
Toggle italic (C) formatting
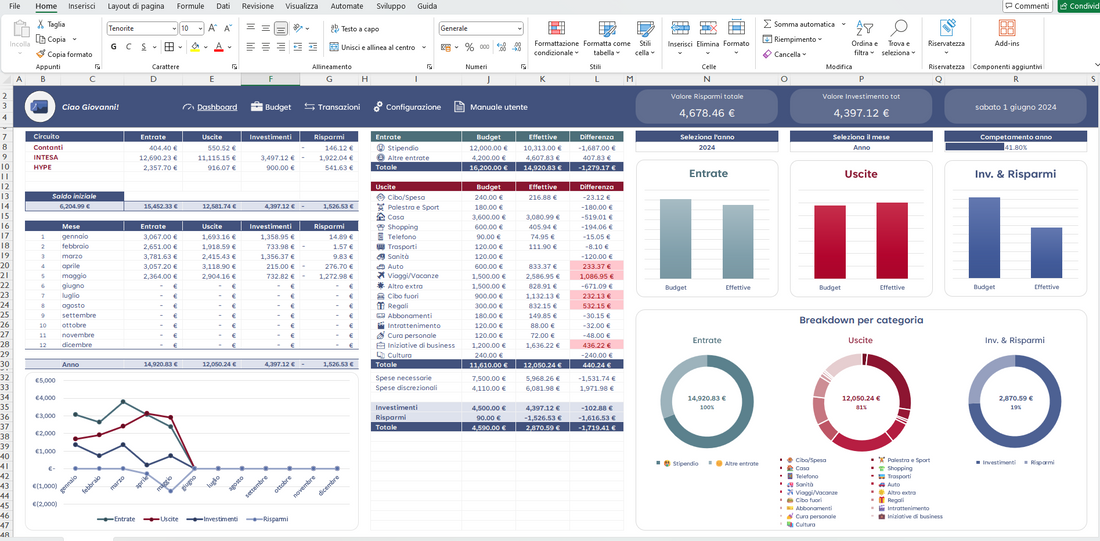point(127,47)
